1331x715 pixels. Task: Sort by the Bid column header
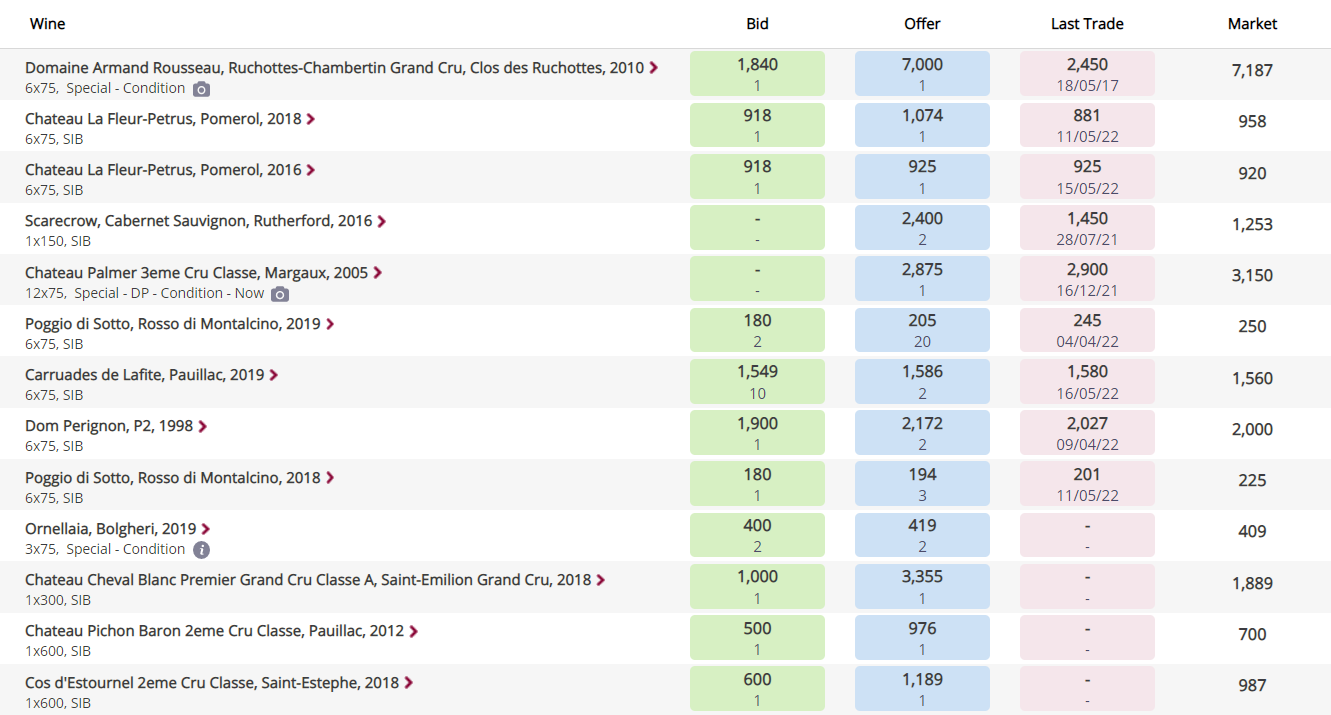[758, 23]
